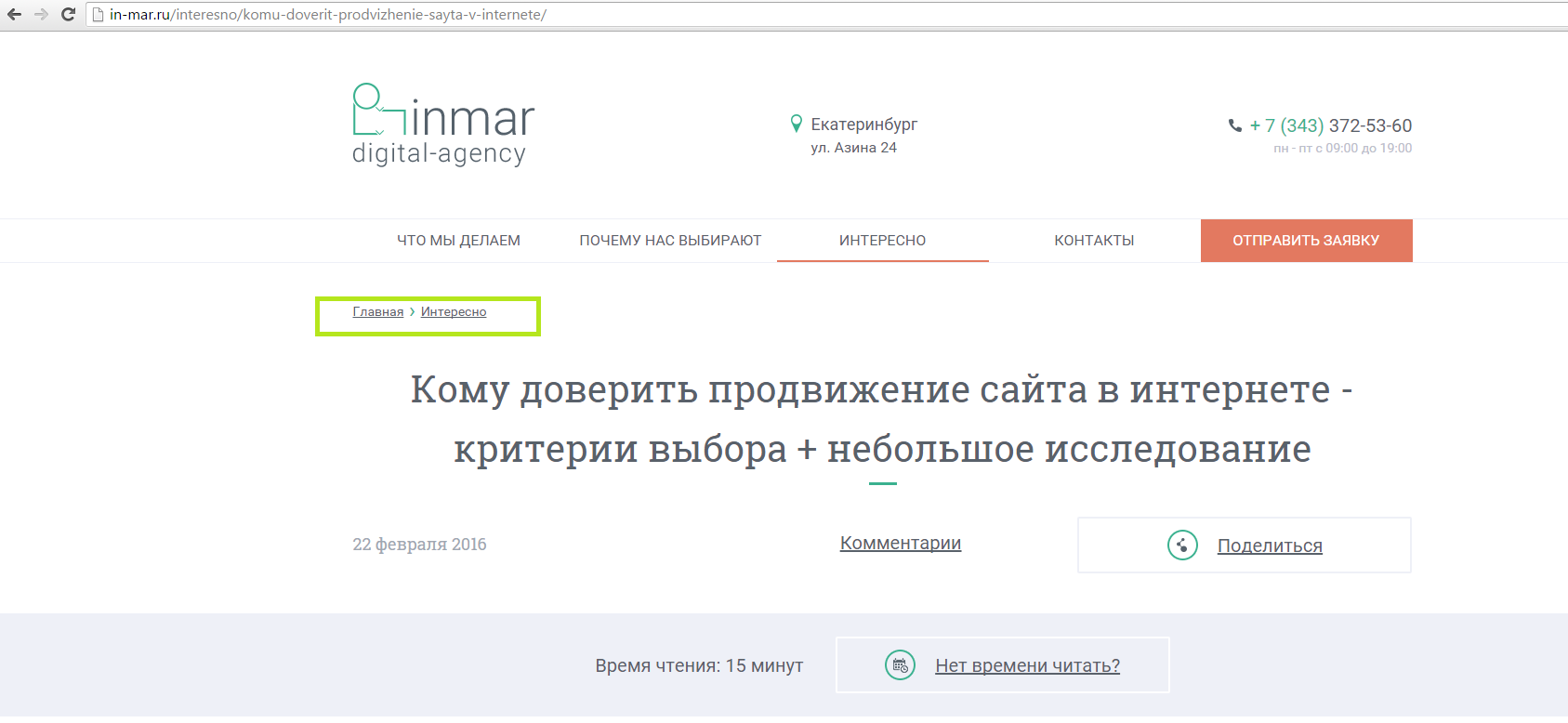Click working hours 'пн - пт с 09:00 до 19:00'

pyautogui.click(x=1342, y=149)
